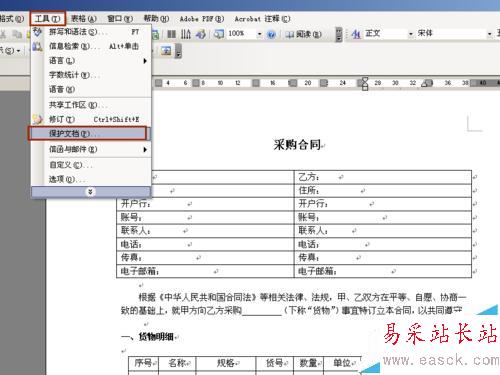Open the 帮助 (Help) menu
Image resolution: width=500 pixels, height=375 pixels.
[x=156, y=19]
